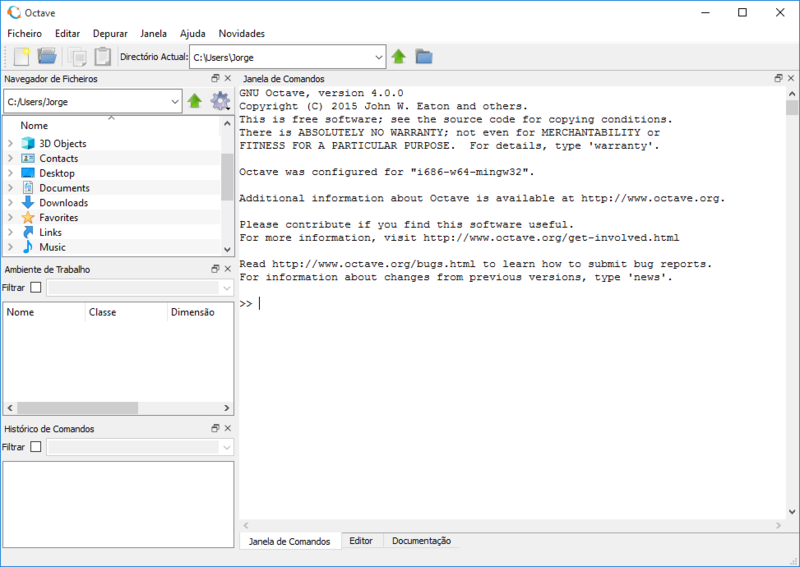Undock the Ambiente de Trabalho panel
The image size is (800, 567).
pyautogui.click(x=215, y=268)
